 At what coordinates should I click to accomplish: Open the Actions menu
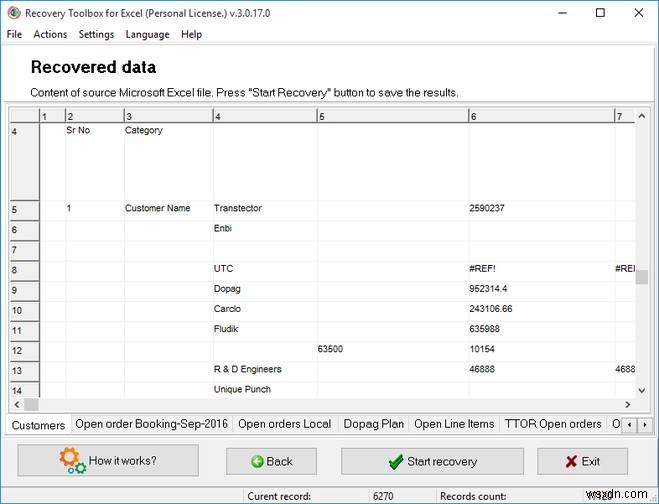(x=50, y=34)
